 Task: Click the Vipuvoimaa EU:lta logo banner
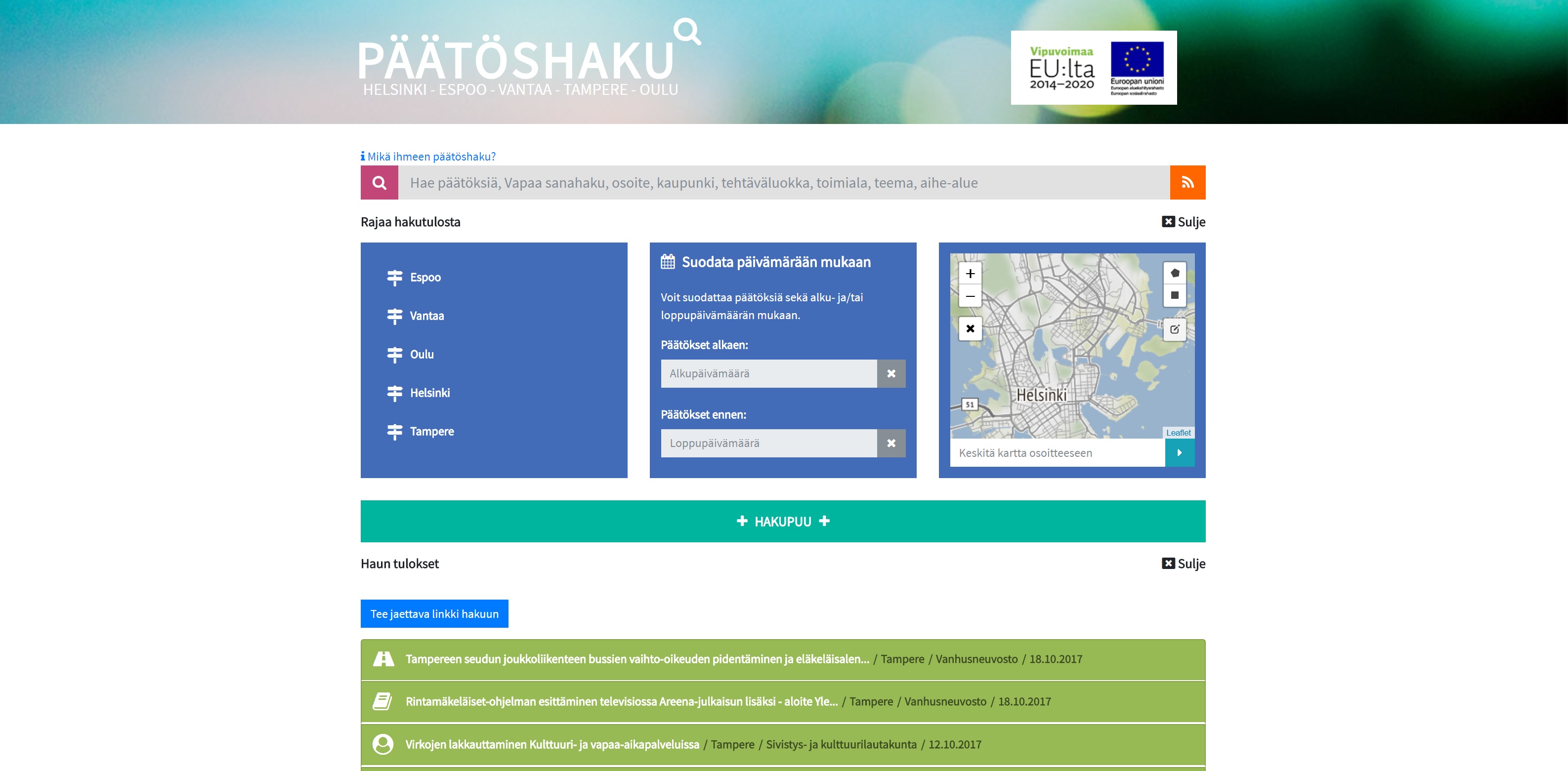pos(1093,68)
